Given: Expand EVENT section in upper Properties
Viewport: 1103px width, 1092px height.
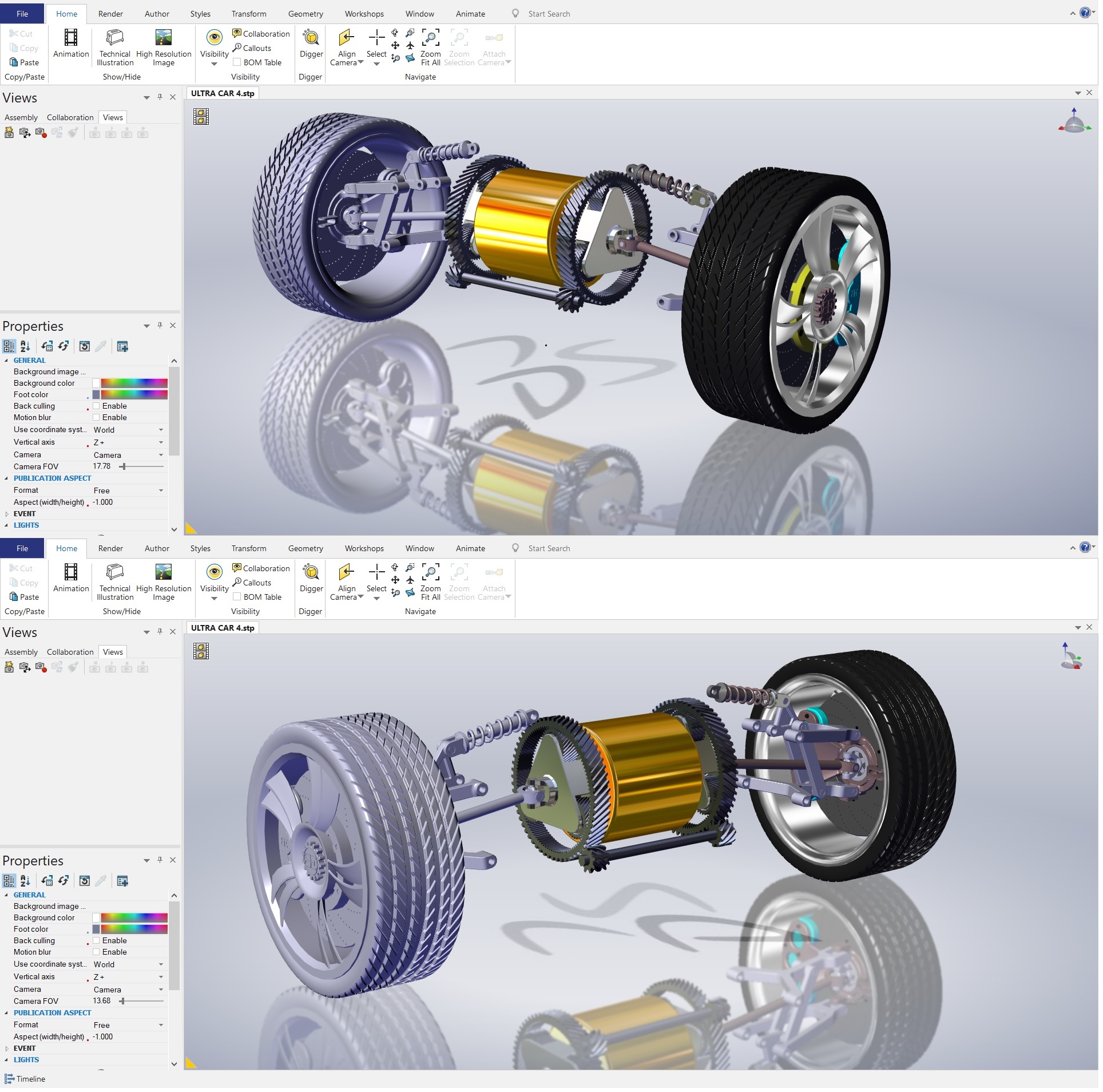Looking at the screenshot, I should (x=7, y=515).
